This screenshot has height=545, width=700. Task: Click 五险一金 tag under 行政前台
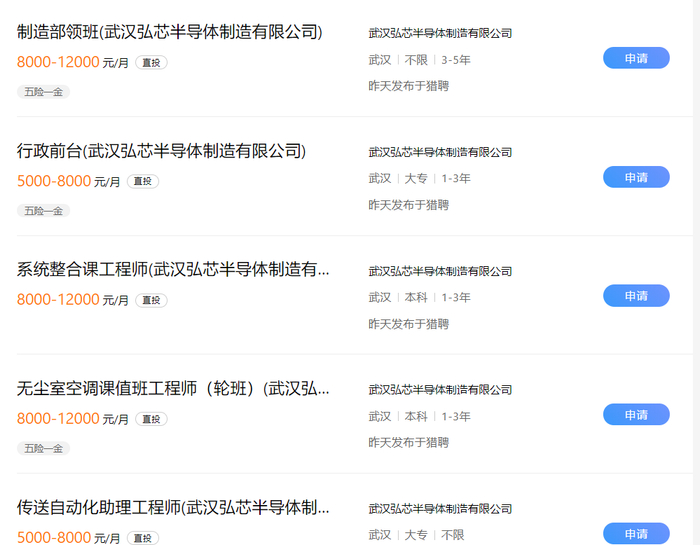[43, 211]
